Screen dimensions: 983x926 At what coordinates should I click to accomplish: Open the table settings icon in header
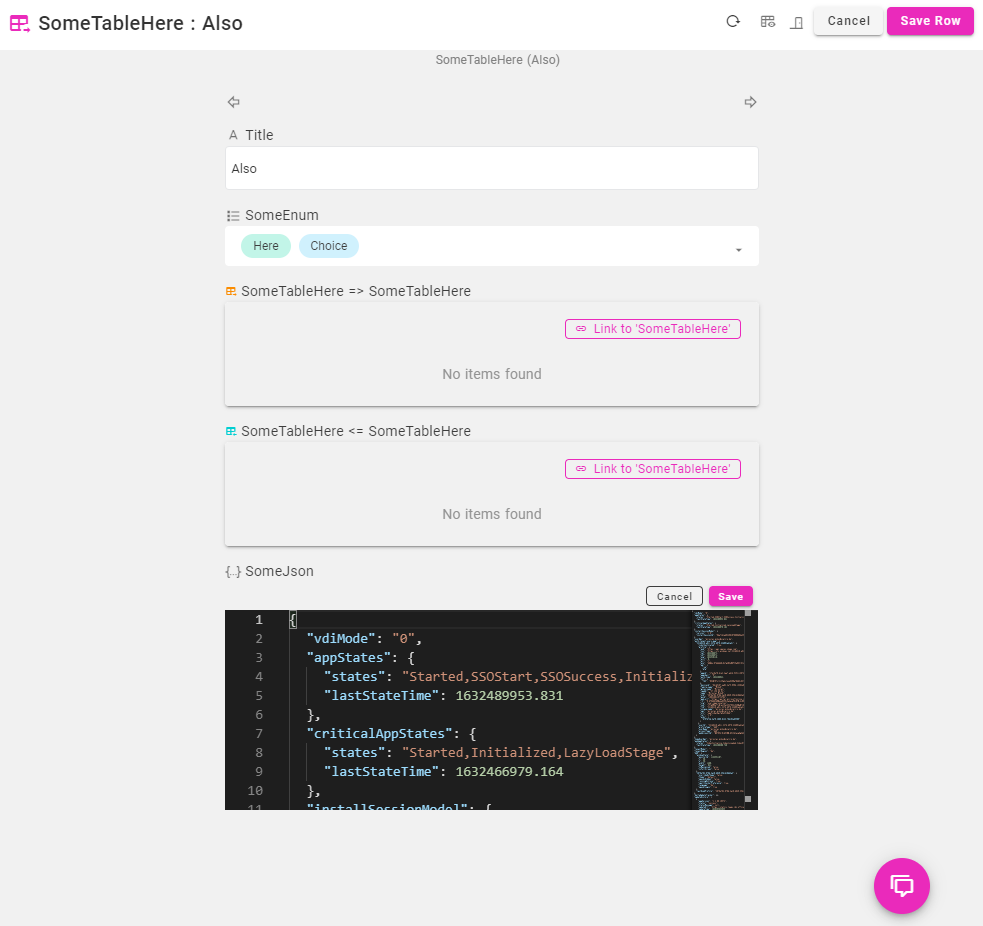[768, 22]
